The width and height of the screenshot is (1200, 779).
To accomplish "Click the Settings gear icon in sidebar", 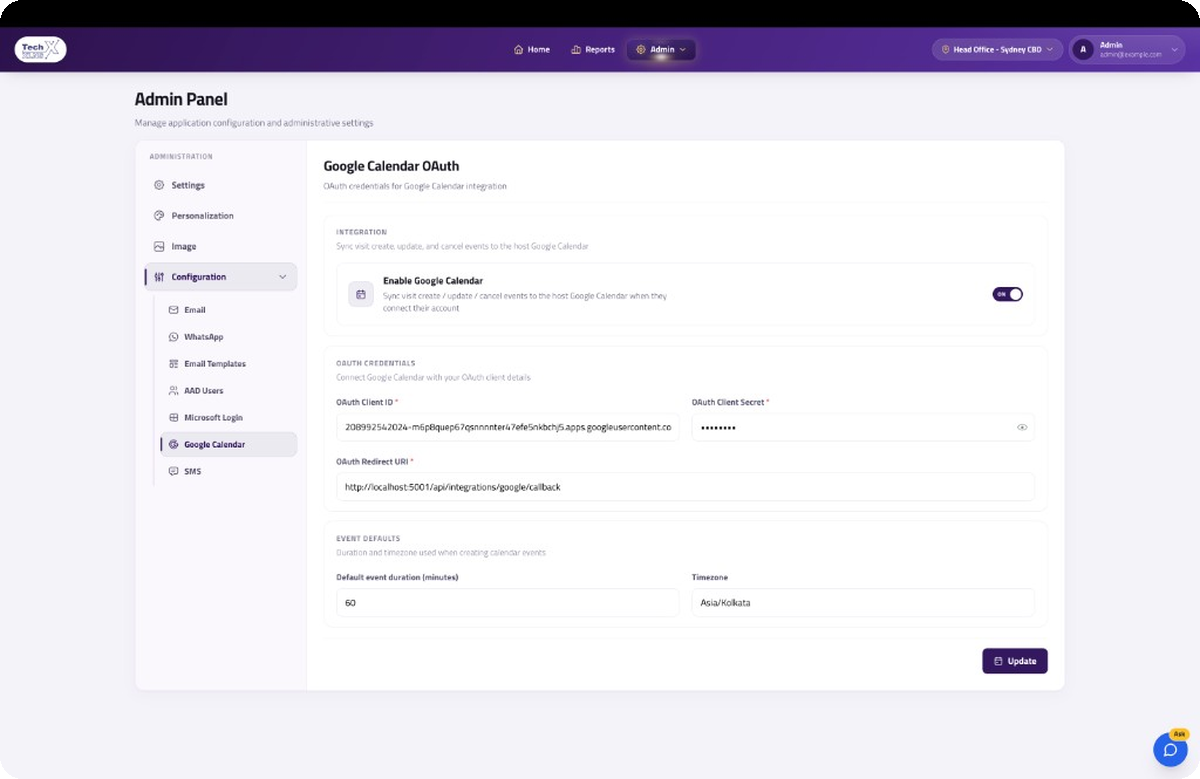I will [159, 185].
